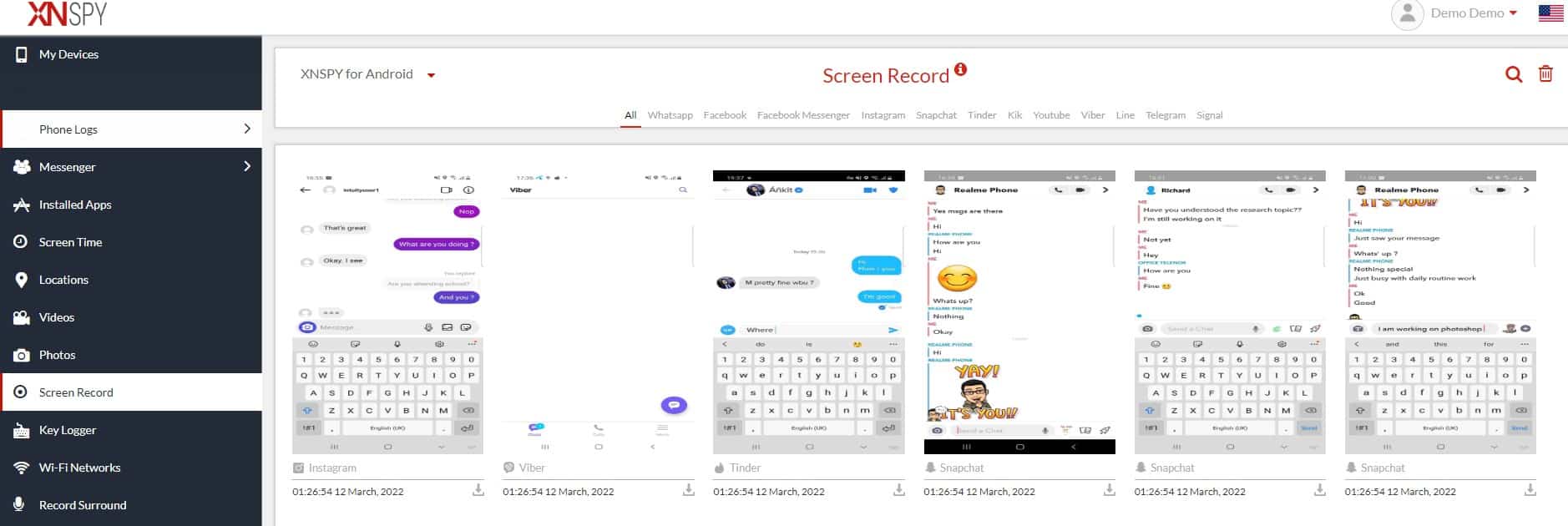The width and height of the screenshot is (1568, 526).
Task: Open the XNSPY for Android device dropdown
Action: 367,74
